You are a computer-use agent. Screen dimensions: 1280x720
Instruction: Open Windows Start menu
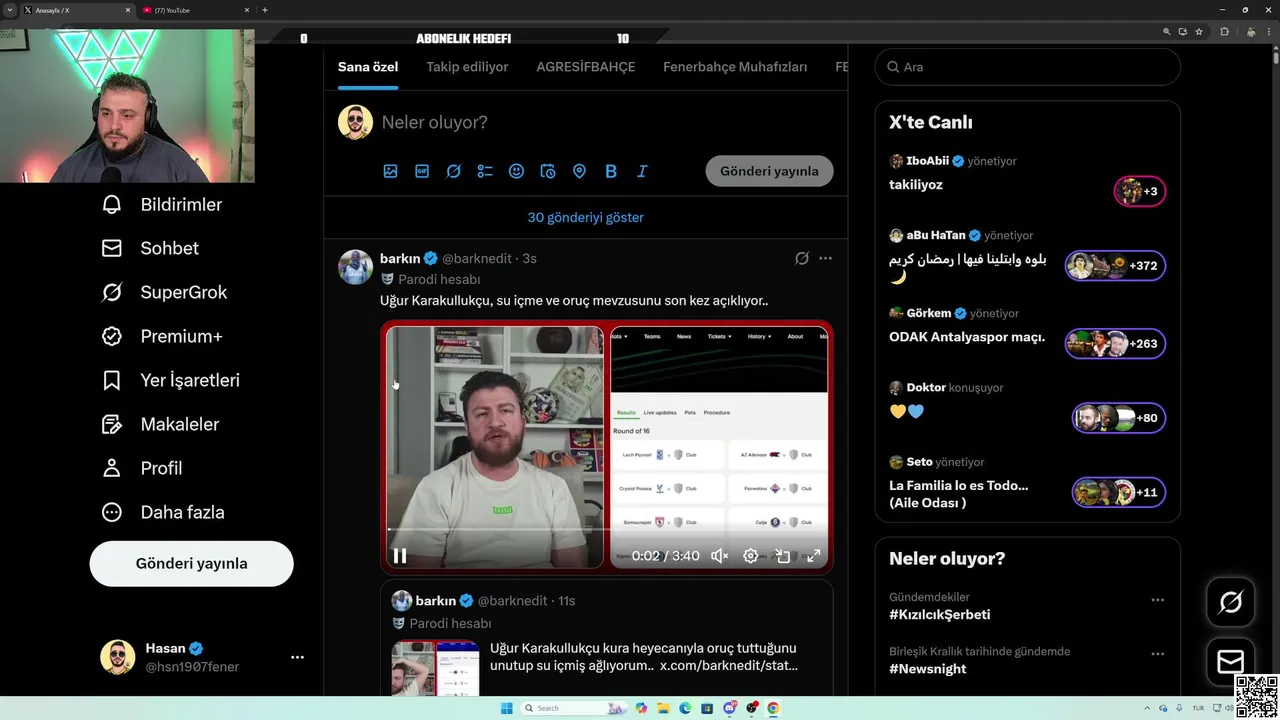[x=507, y=708]
